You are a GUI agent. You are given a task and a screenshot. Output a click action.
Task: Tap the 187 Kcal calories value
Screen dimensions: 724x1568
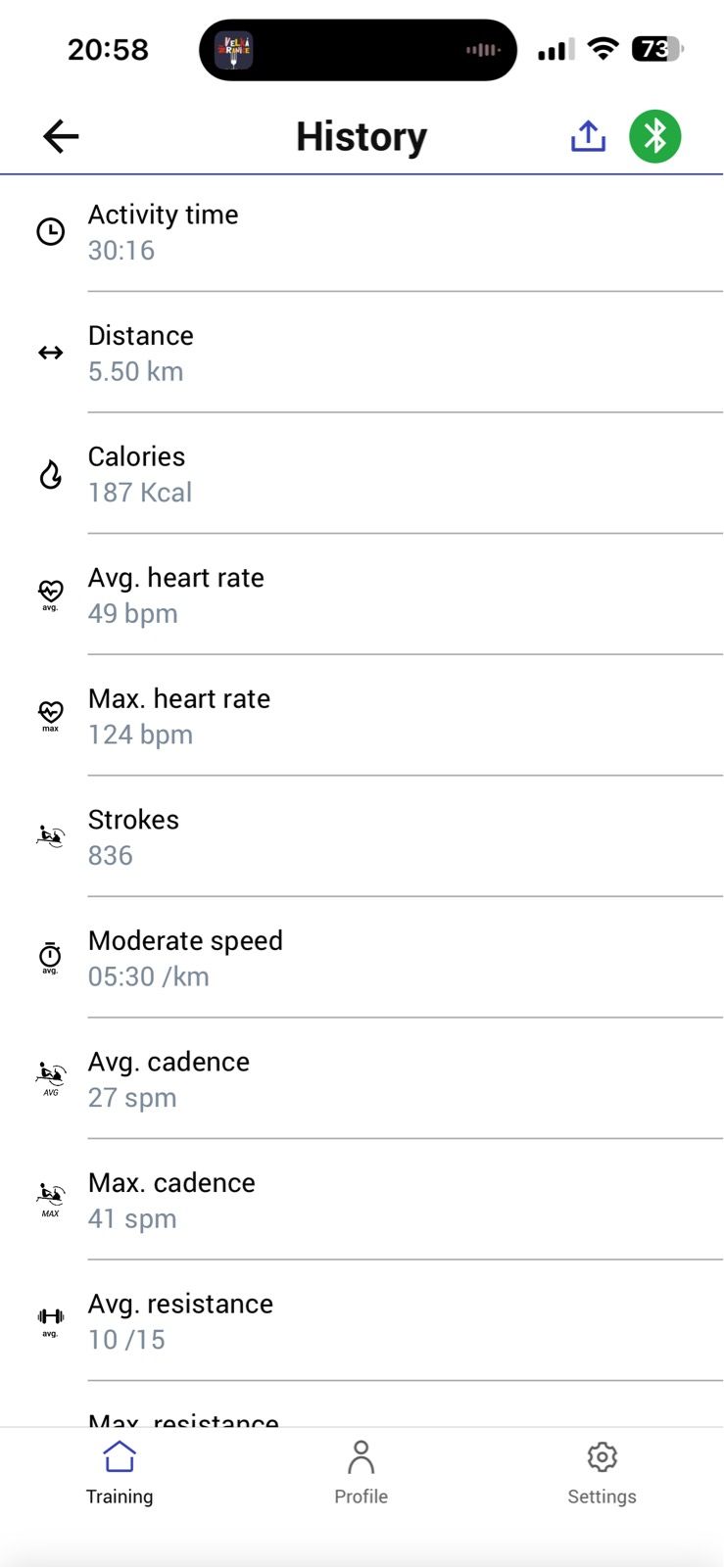pyautogui.click(x=140, y=493)
